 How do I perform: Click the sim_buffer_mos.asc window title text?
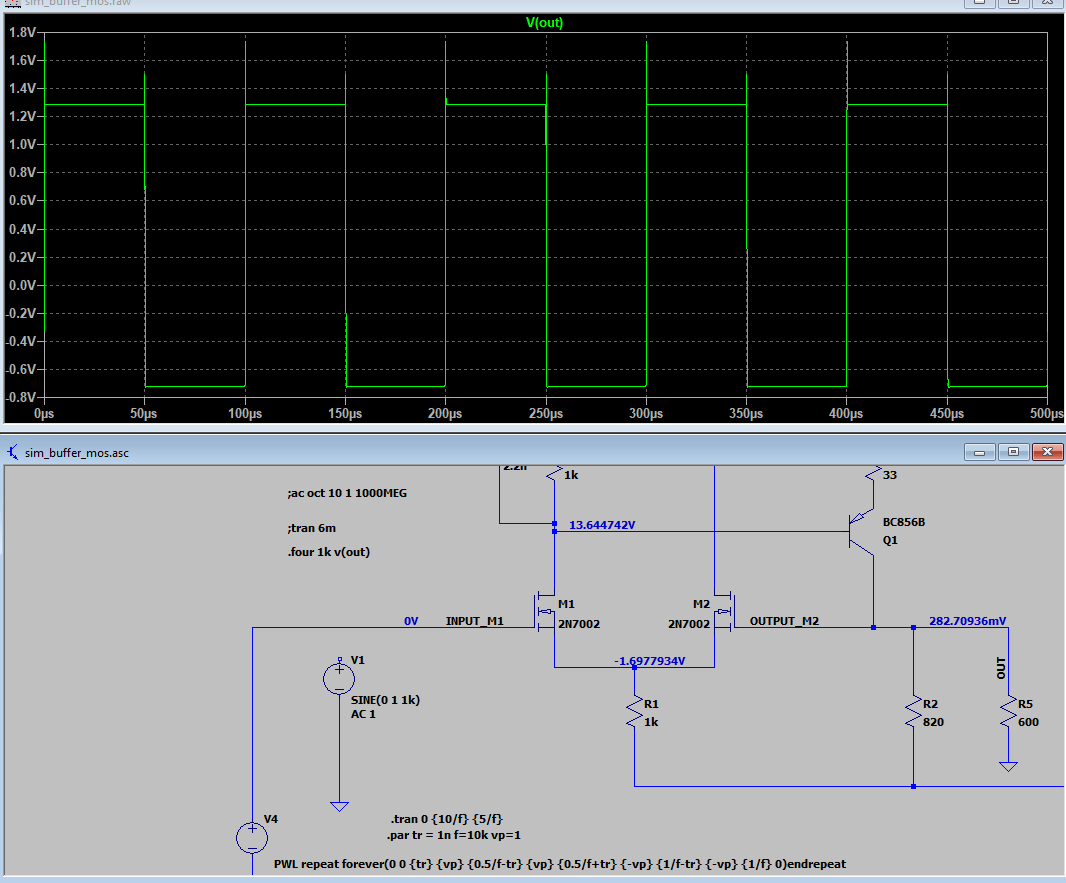click(77, 453)
